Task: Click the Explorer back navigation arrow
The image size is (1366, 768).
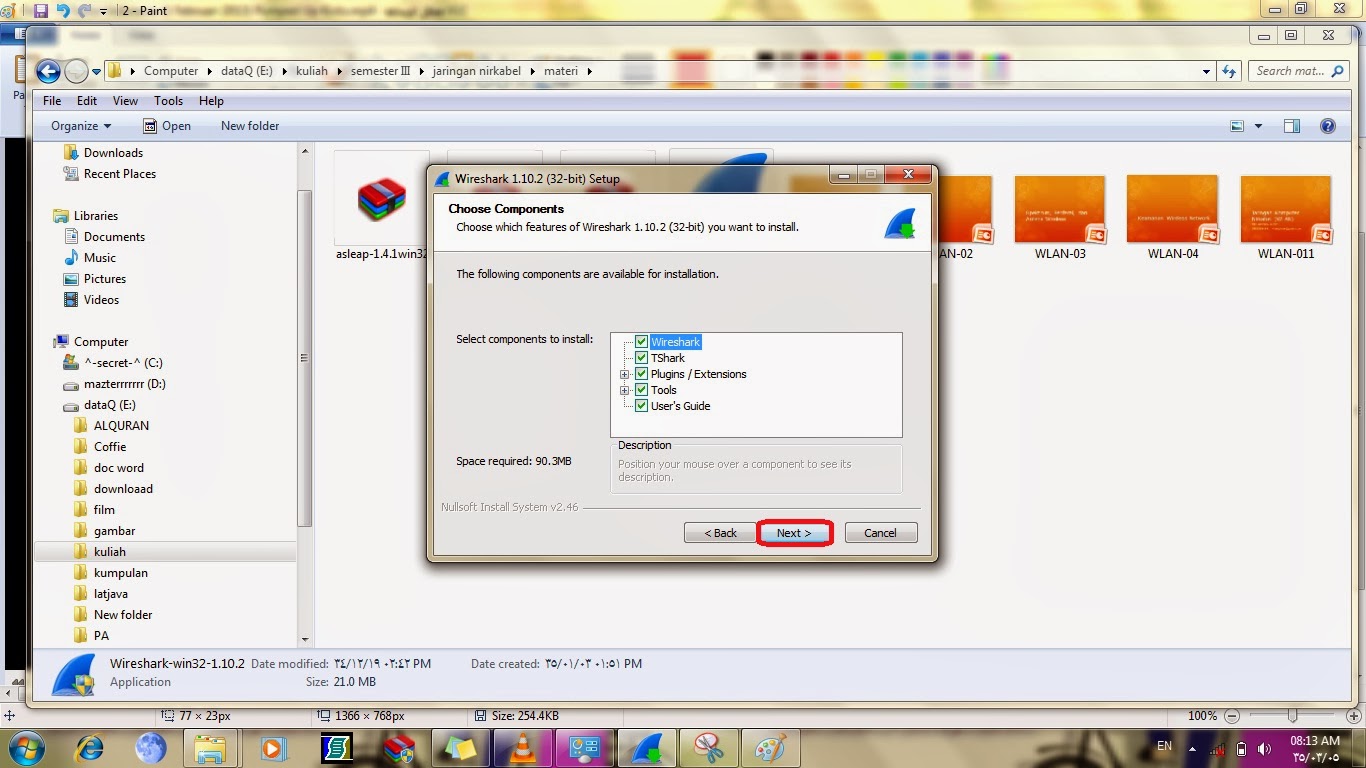Action: [47, 71]
